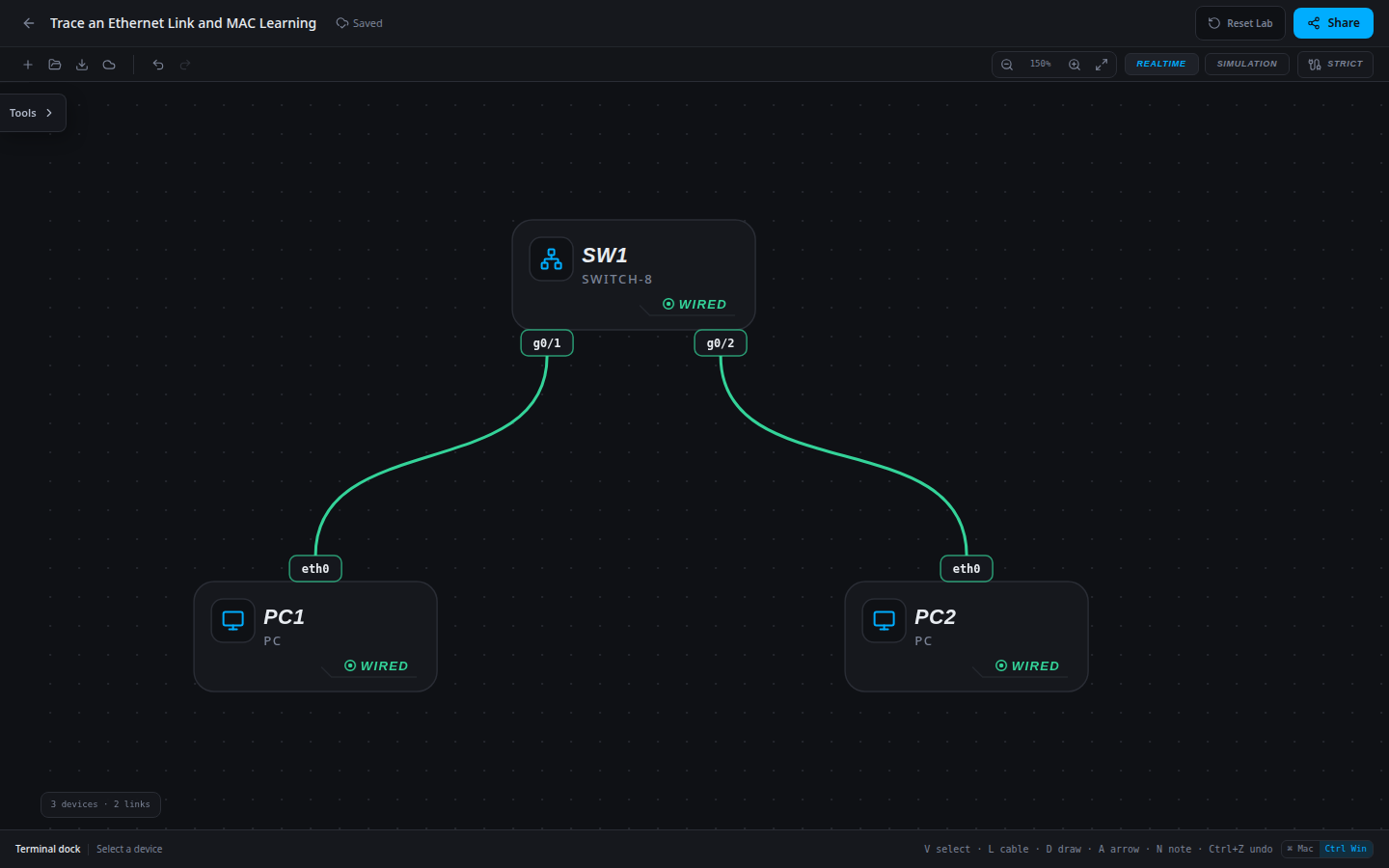Zoom out the canvas
Screen dimensions: 1389x868
pyautogui.click(x=1007, y=65)
